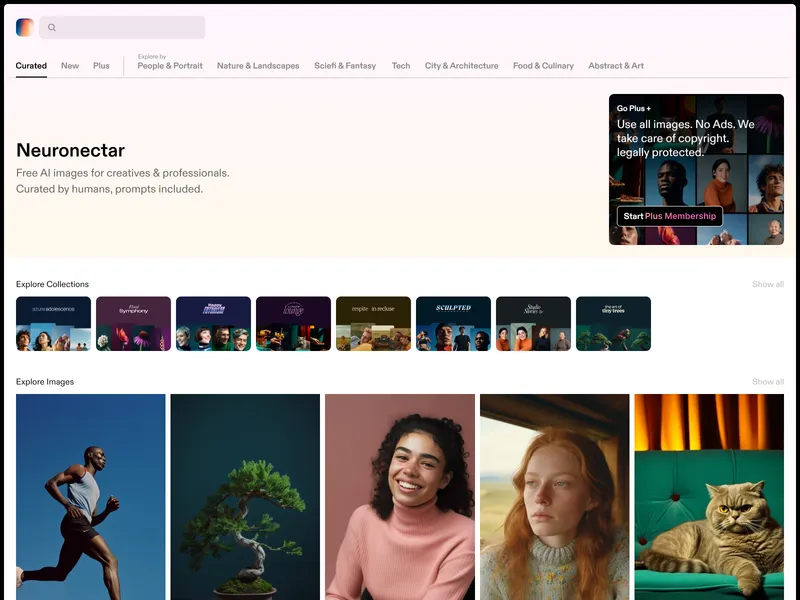Open the grumpy cat on green sofa image
The image size is (800, 600).
[709, 497]
